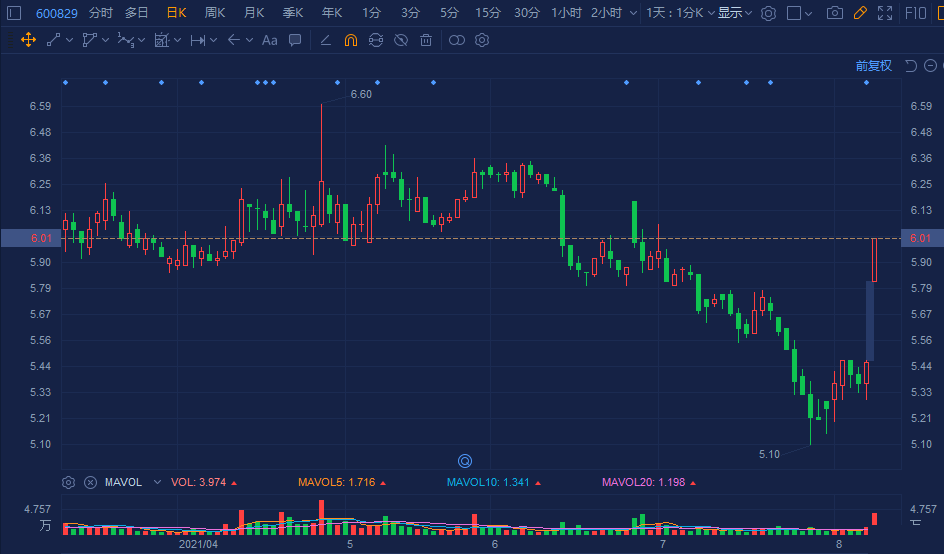Screen dimensions: 944x554
Task: Toggle the magnet snap mode
Action: tap(350, 40)
